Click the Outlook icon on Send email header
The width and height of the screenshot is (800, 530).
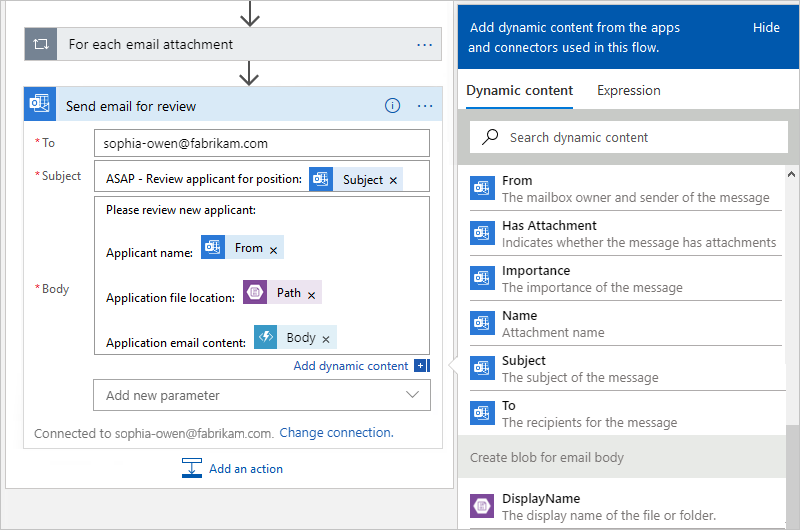40,106
